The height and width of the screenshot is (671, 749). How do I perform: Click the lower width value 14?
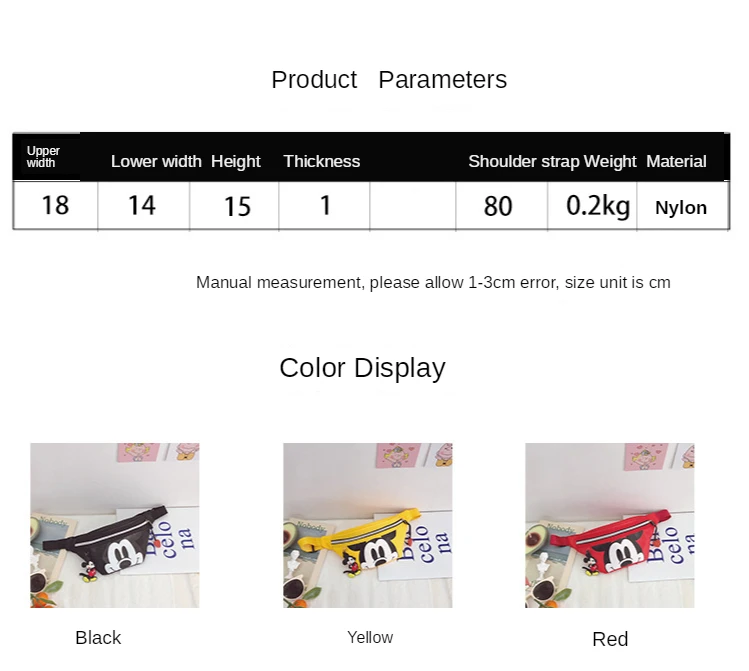click(142, 205)
